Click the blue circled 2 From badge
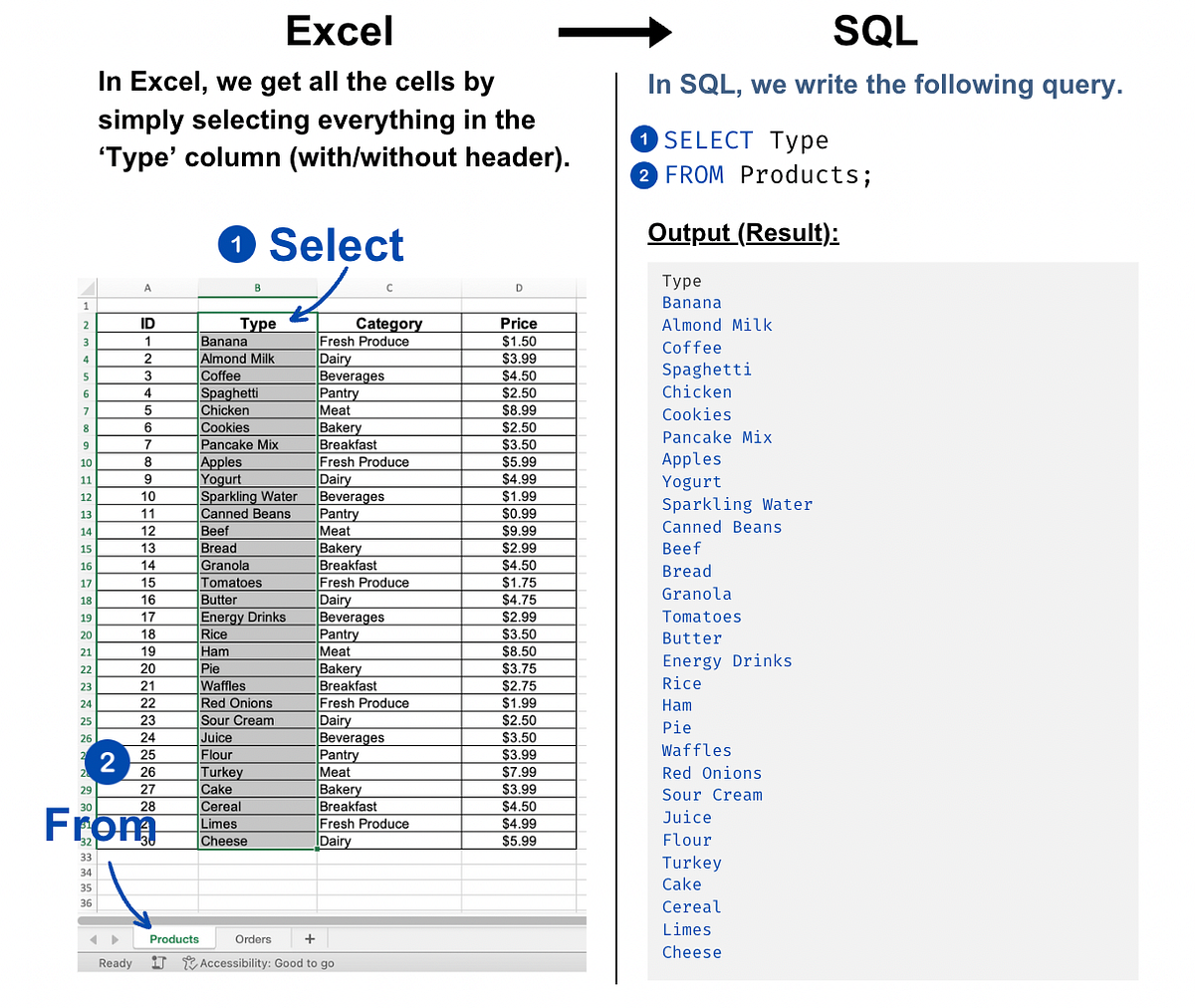 (x=108, y=762)
